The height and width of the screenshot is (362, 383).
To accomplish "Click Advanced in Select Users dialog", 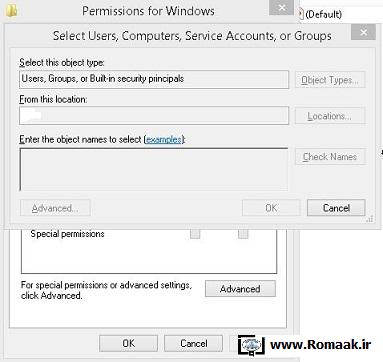I will [x=55, y=208].
